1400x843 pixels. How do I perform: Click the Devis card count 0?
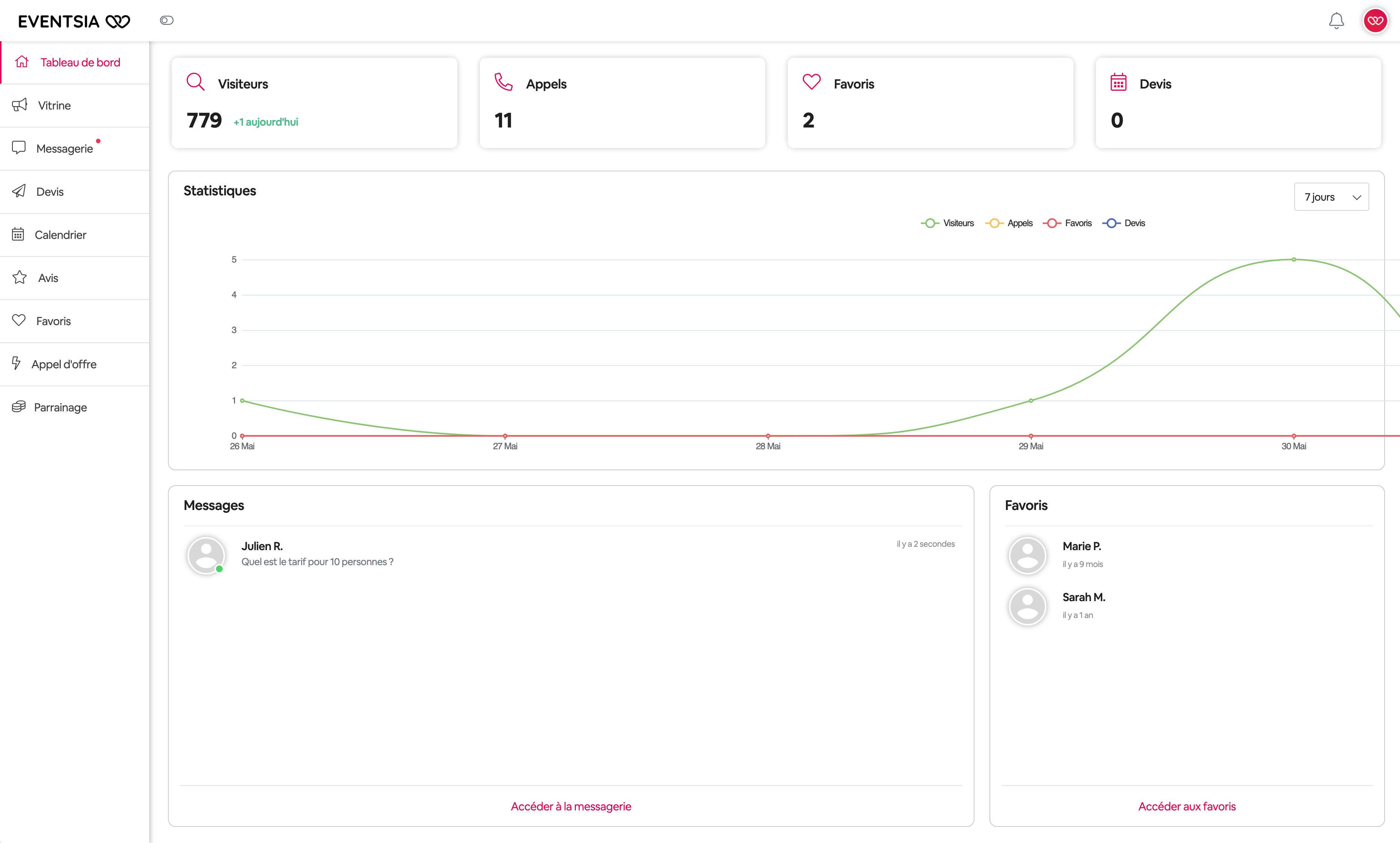(1117, 120)
